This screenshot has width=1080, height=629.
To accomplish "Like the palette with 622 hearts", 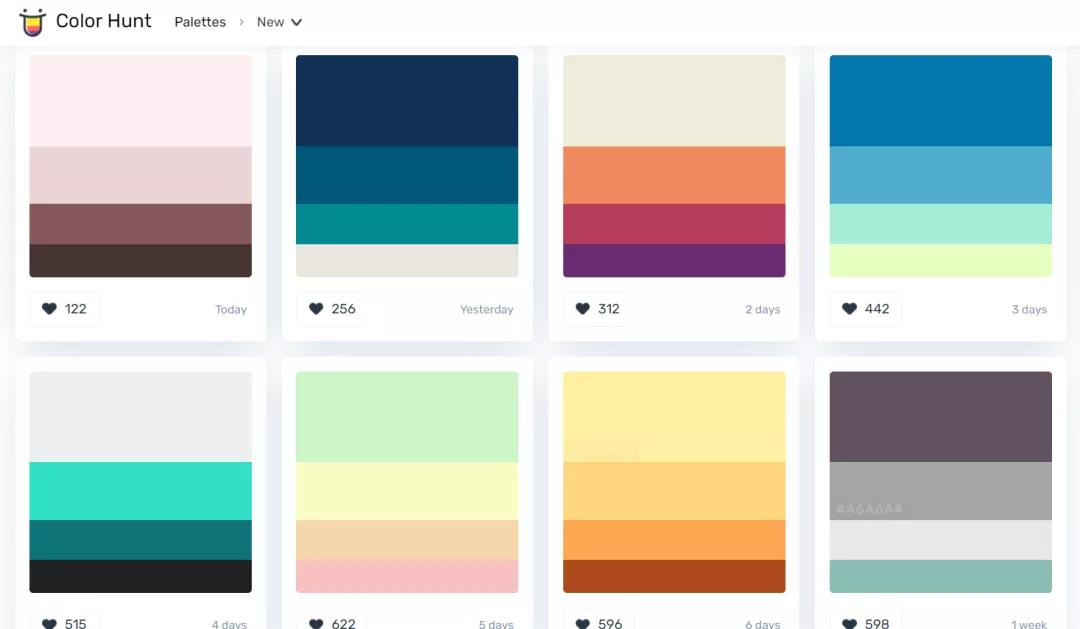I will click(x=331, y=622).
